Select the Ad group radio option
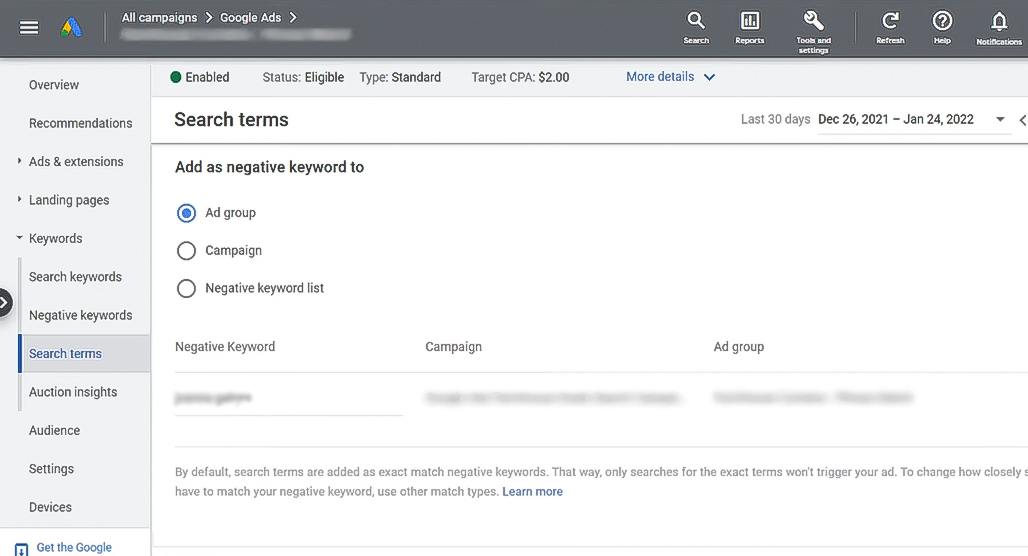This screenshot has width=1028, height=556. click(186, 213)
